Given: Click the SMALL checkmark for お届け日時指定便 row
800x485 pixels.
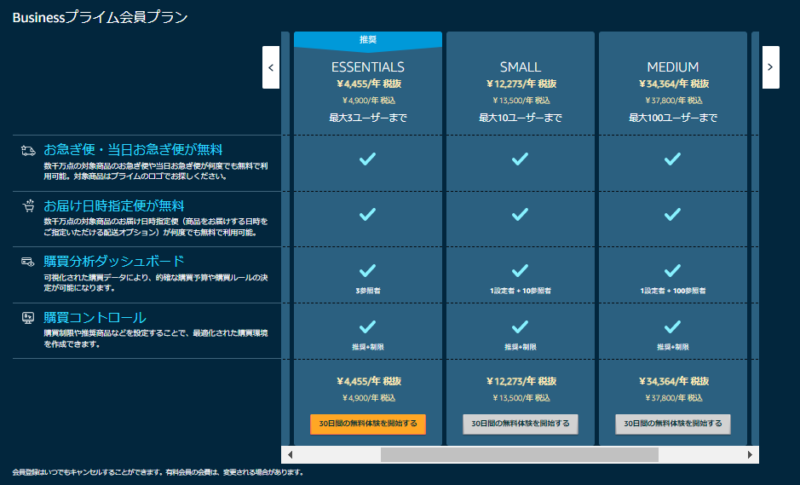Looking at the screenshot, I should pyautogui.click(x=520, y=214).
